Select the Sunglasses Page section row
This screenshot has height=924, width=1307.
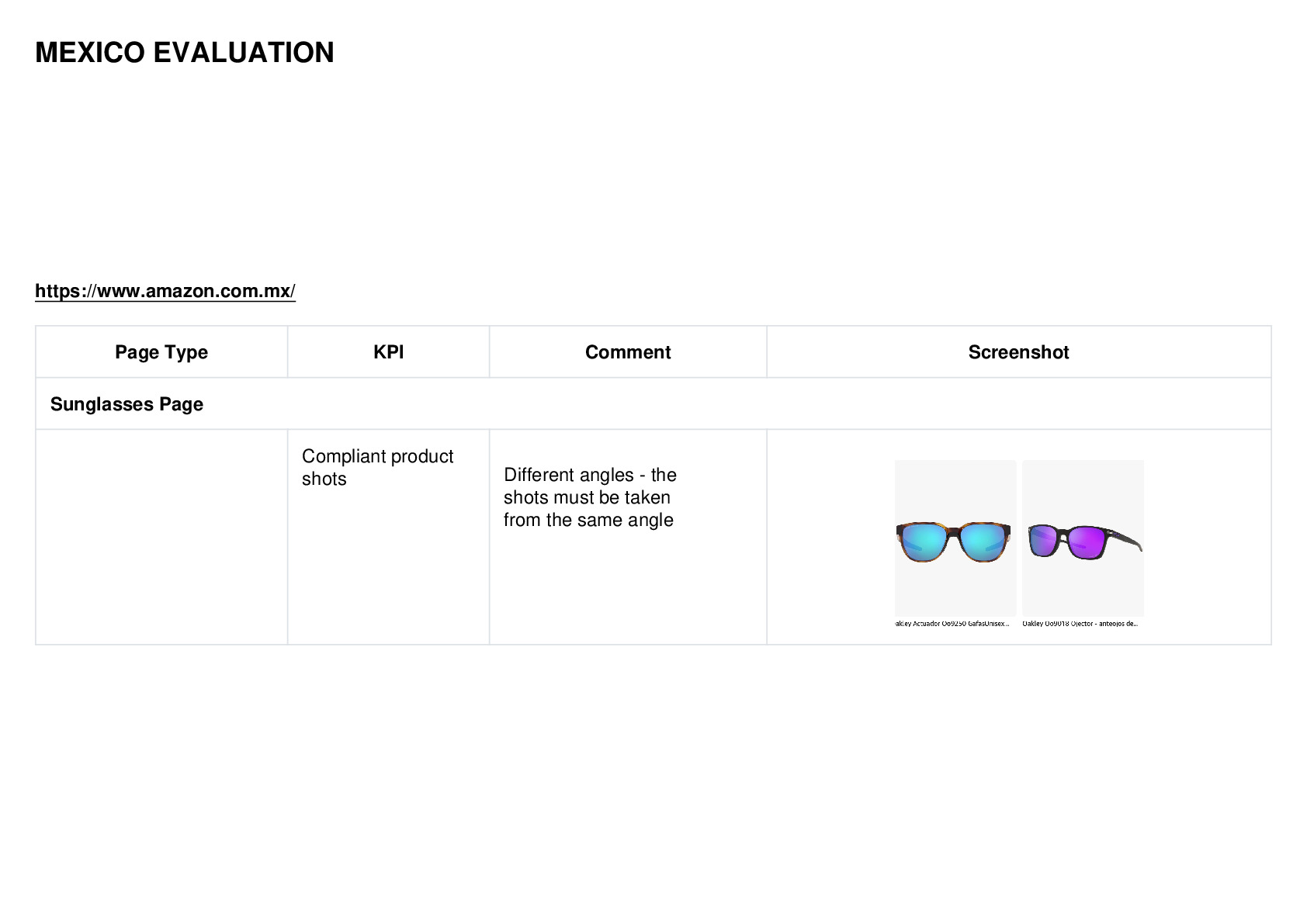click(x=653, y=404)
